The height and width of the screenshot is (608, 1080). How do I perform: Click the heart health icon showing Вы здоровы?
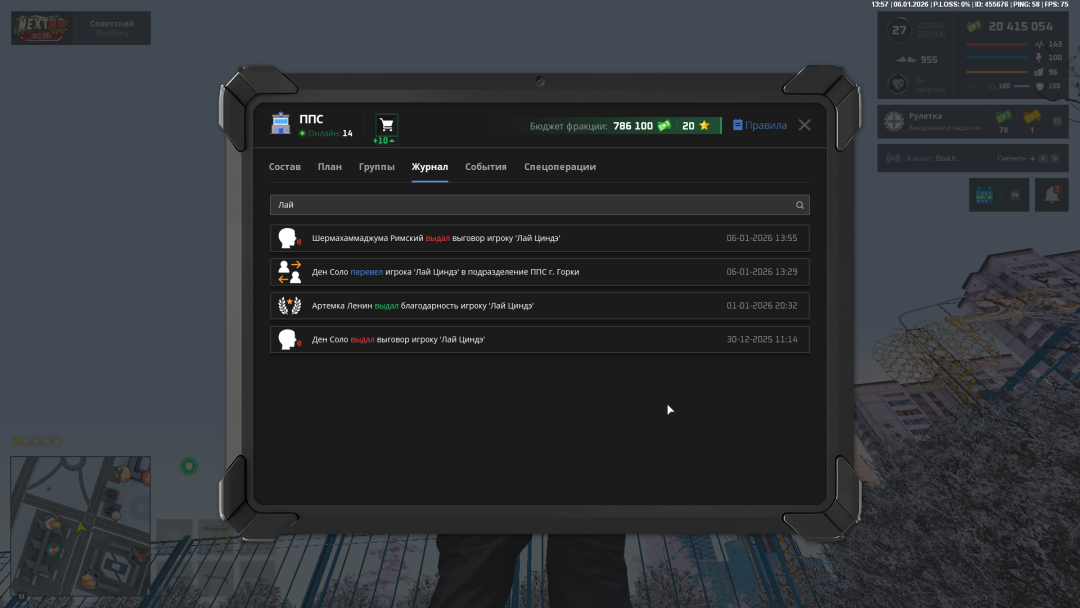click(896, 83)
